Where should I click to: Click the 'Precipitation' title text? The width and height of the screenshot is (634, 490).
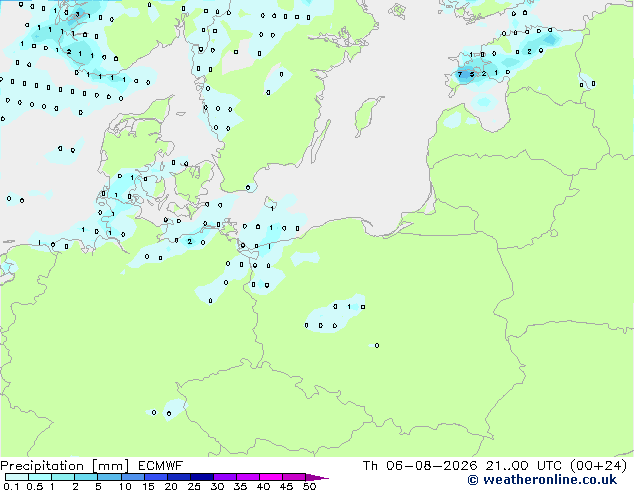click(42, 466)
